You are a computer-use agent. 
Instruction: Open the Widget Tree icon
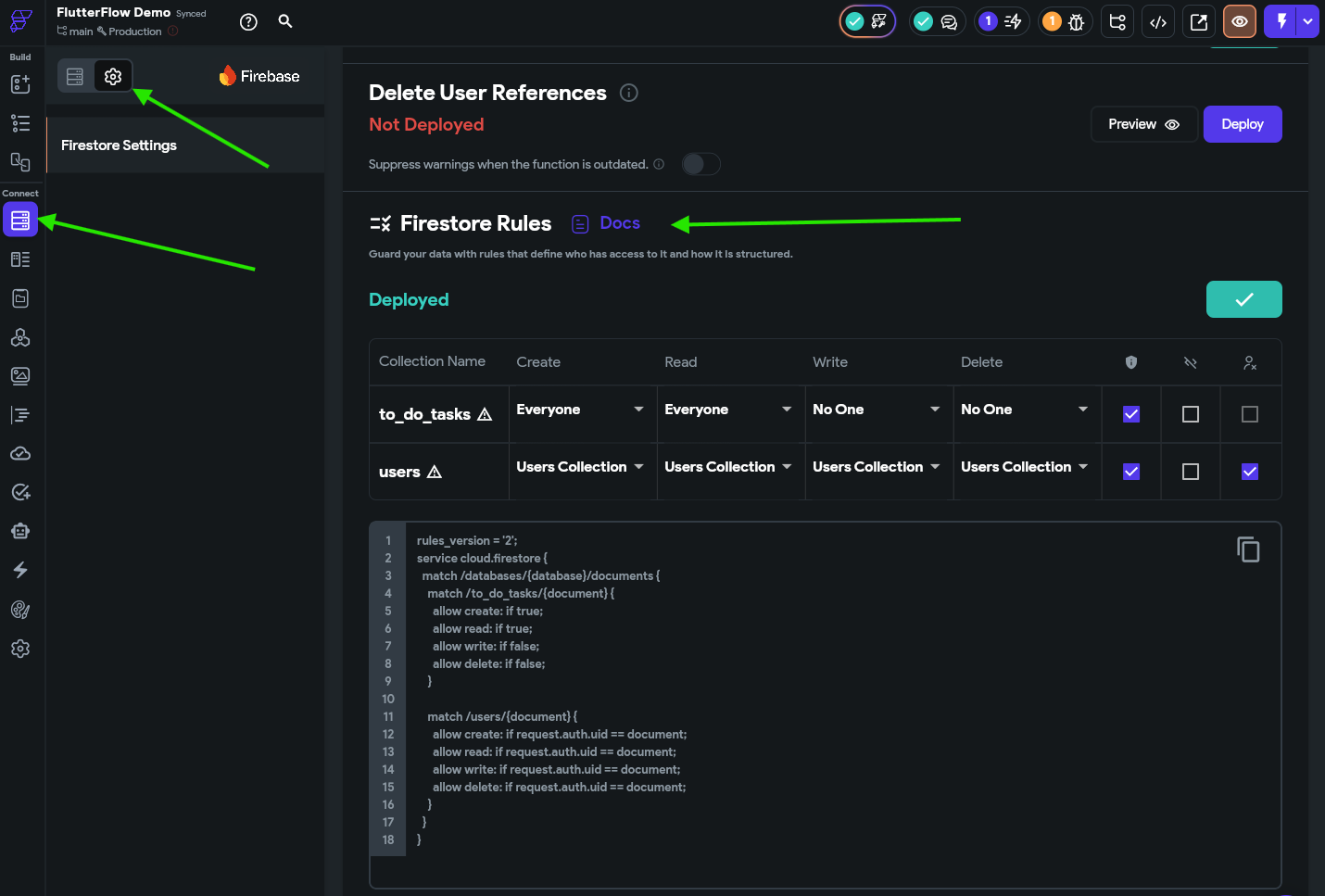[20, 123]
